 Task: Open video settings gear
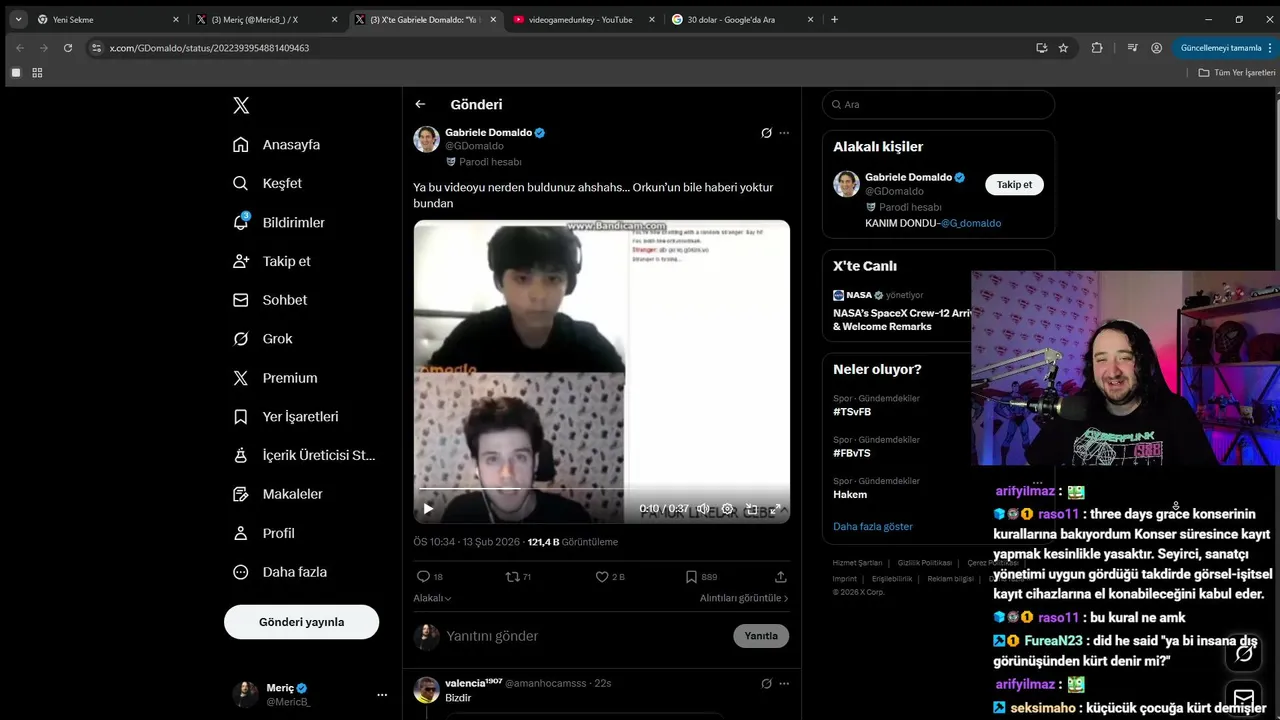pos(727,509)
